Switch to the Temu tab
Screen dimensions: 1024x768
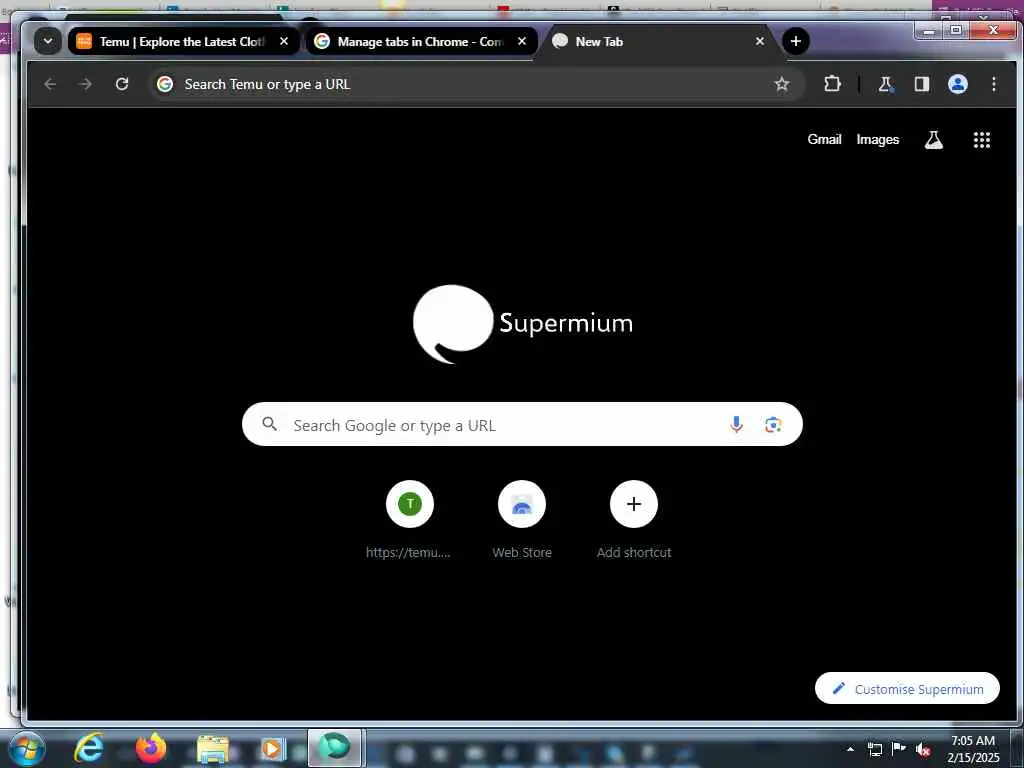coord(184,41)
